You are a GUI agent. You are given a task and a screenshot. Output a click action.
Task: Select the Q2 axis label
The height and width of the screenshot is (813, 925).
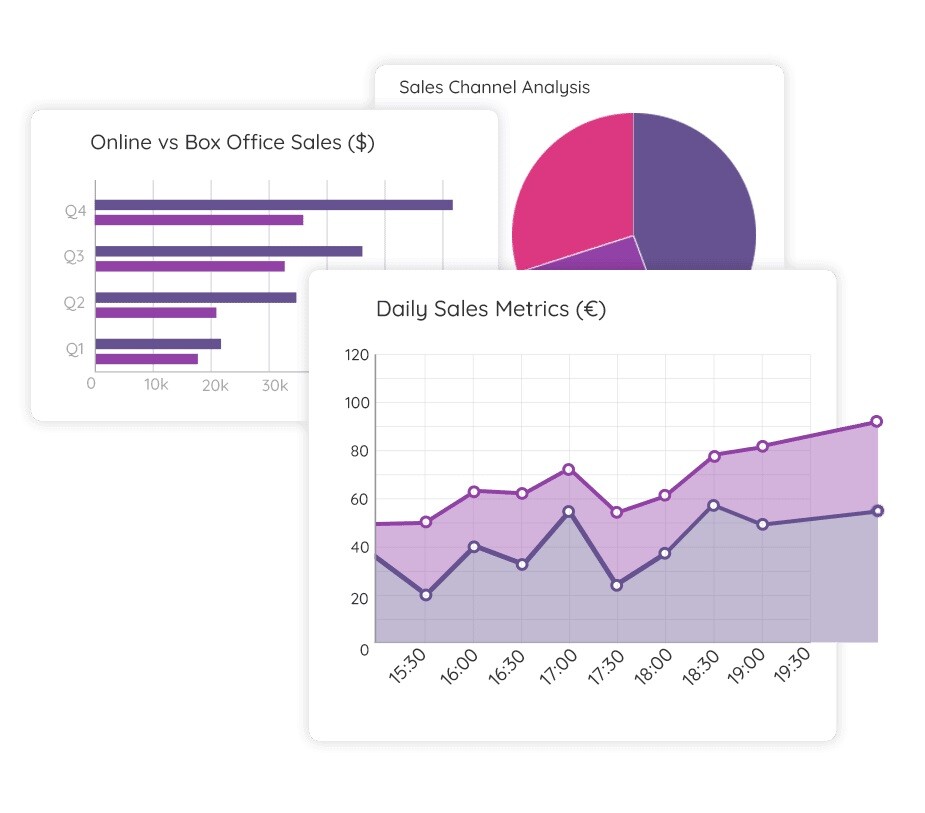tap(74, 303)
